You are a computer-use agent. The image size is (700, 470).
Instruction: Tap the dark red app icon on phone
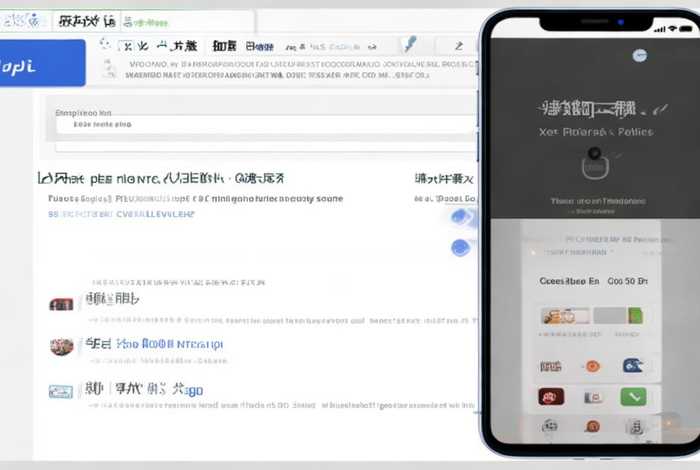click(551, 396)
